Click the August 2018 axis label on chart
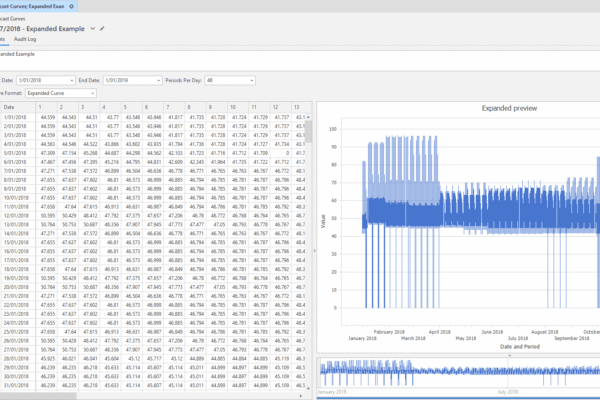This screenshot has width=600, height=400. (x=545, y=332)
